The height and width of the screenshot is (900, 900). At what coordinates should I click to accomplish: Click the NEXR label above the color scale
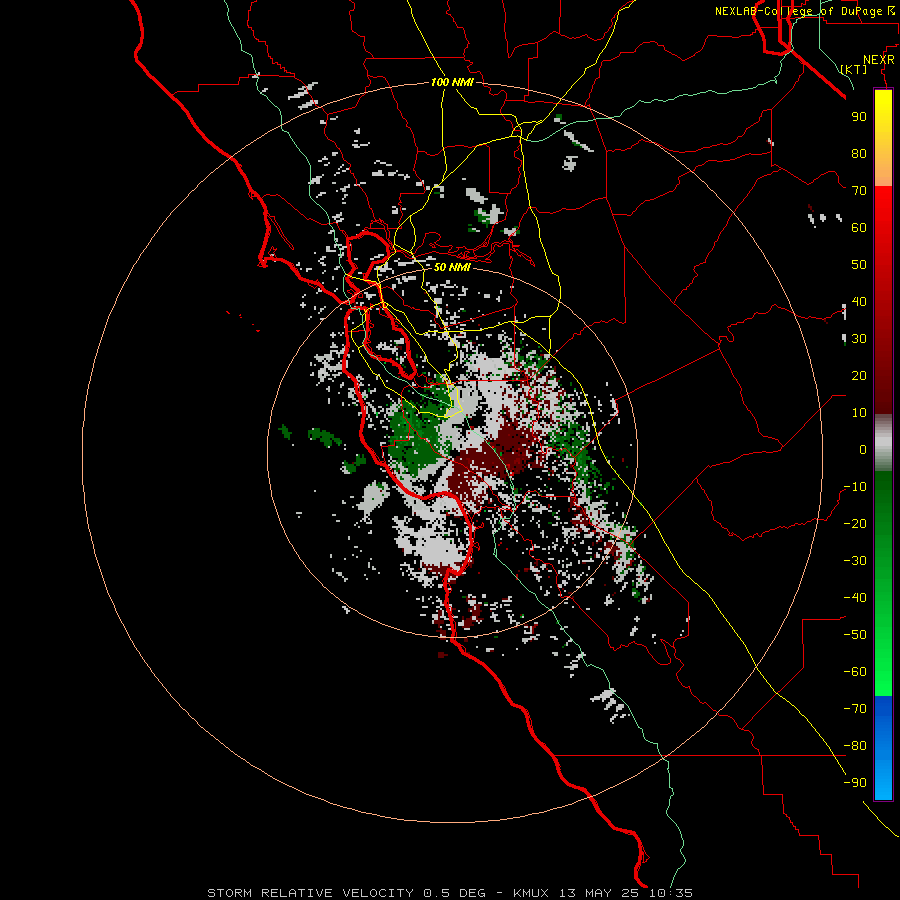879,60
